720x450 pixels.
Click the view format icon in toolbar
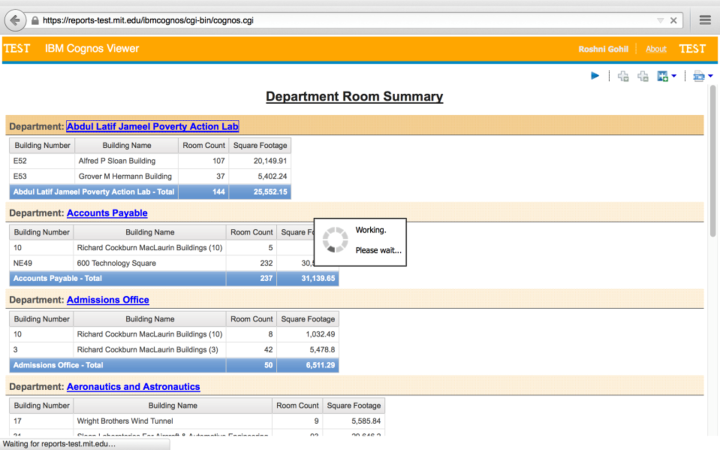point(698,76)
